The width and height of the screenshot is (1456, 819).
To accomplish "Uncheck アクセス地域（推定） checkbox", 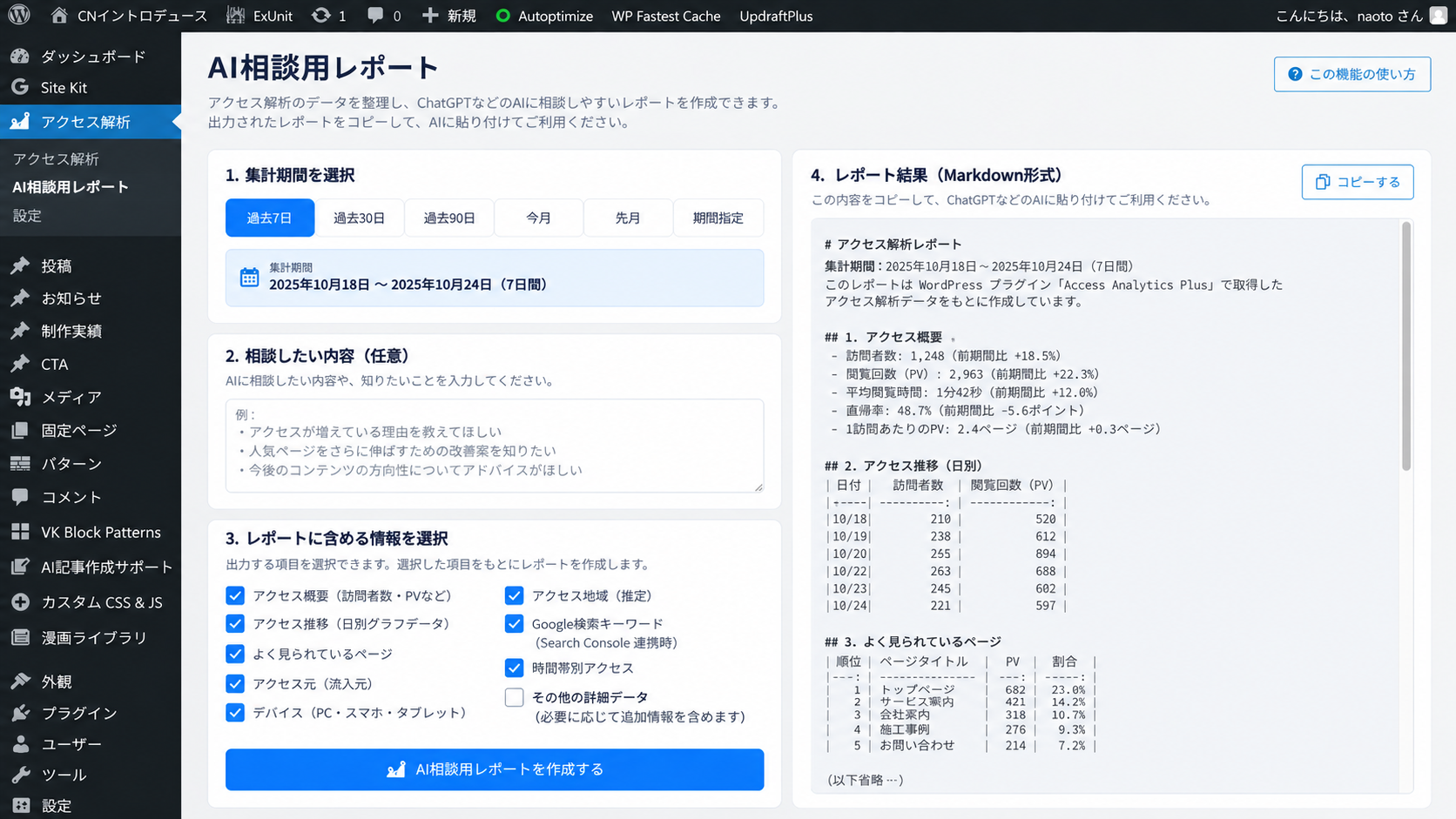I will 514,595.
